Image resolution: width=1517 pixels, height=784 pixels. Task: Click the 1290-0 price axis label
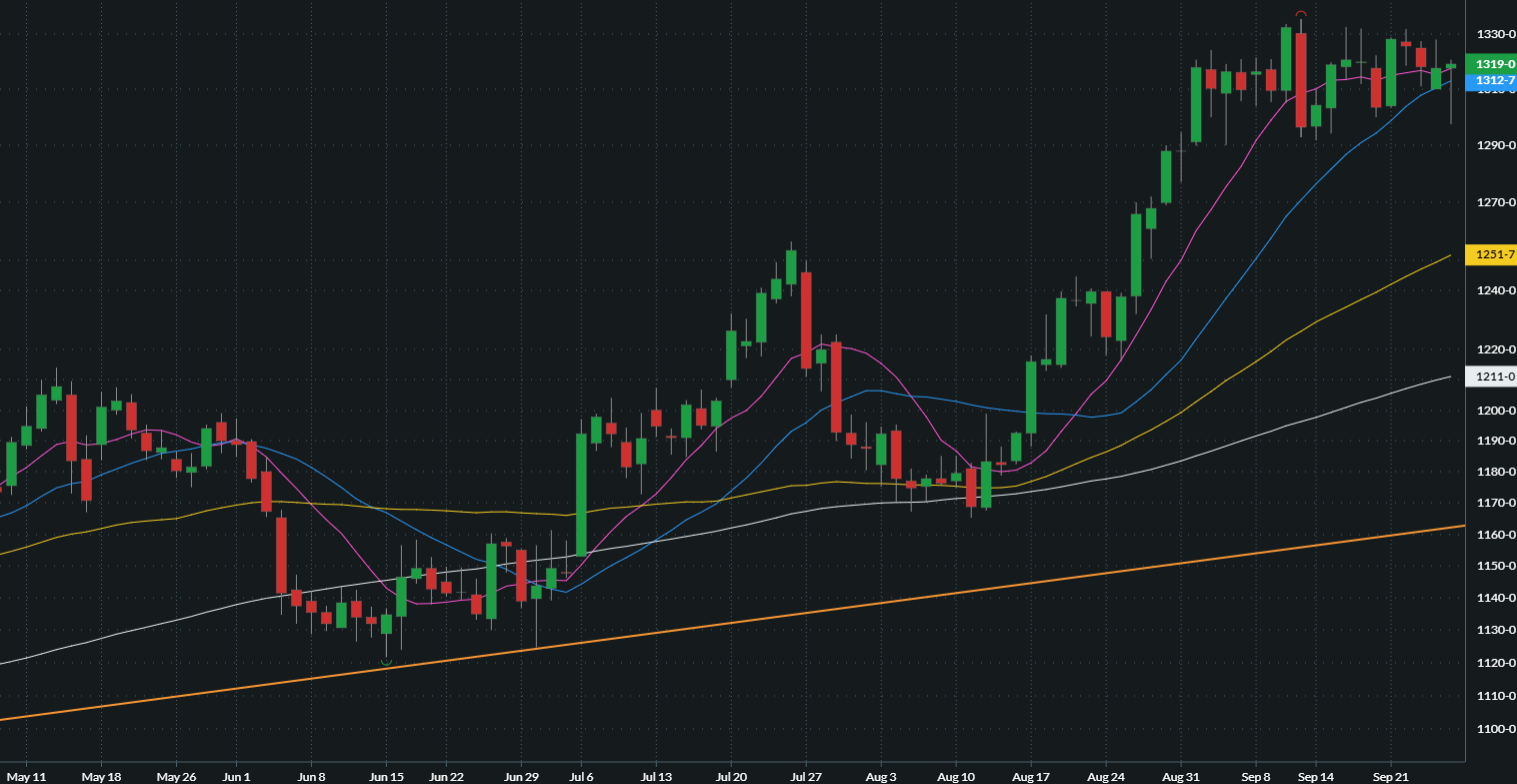[x=1496, y=146]
